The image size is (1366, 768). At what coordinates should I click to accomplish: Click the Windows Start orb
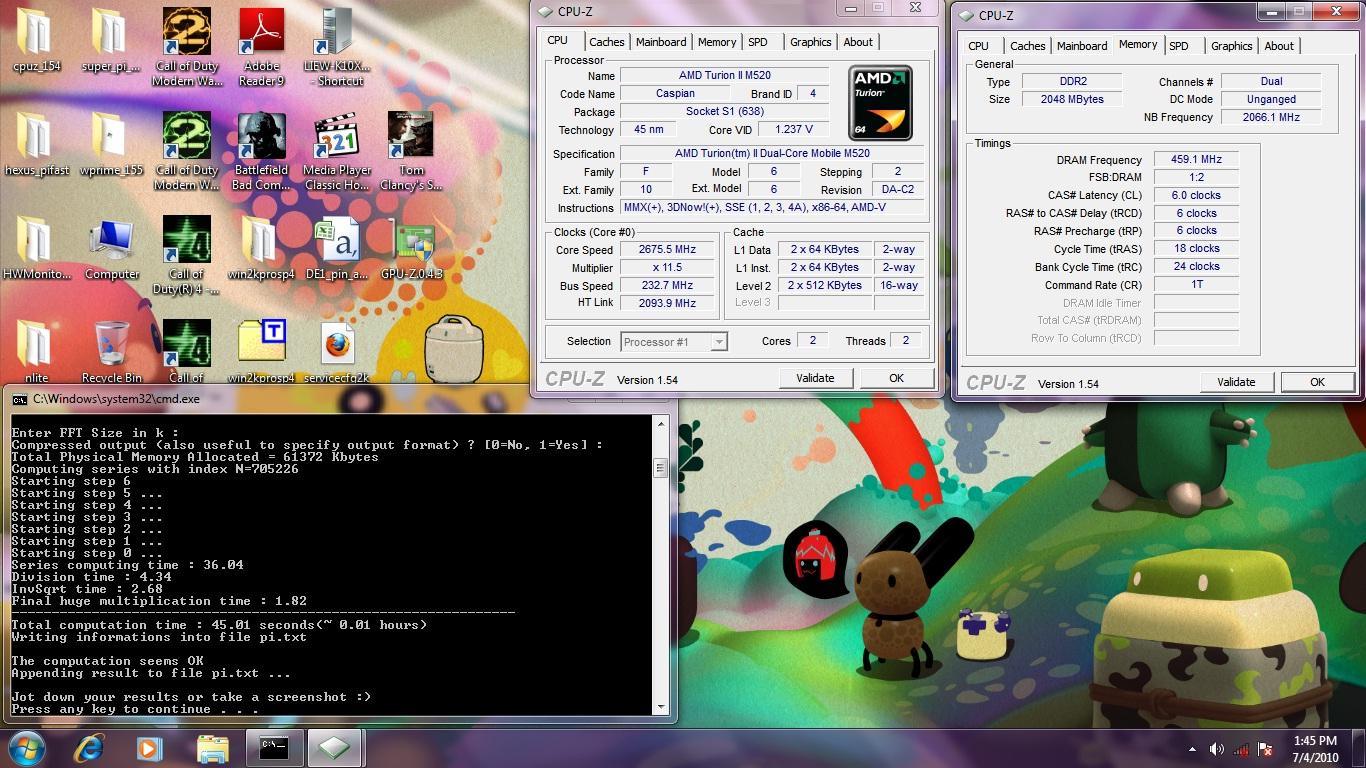click(26, 748)
